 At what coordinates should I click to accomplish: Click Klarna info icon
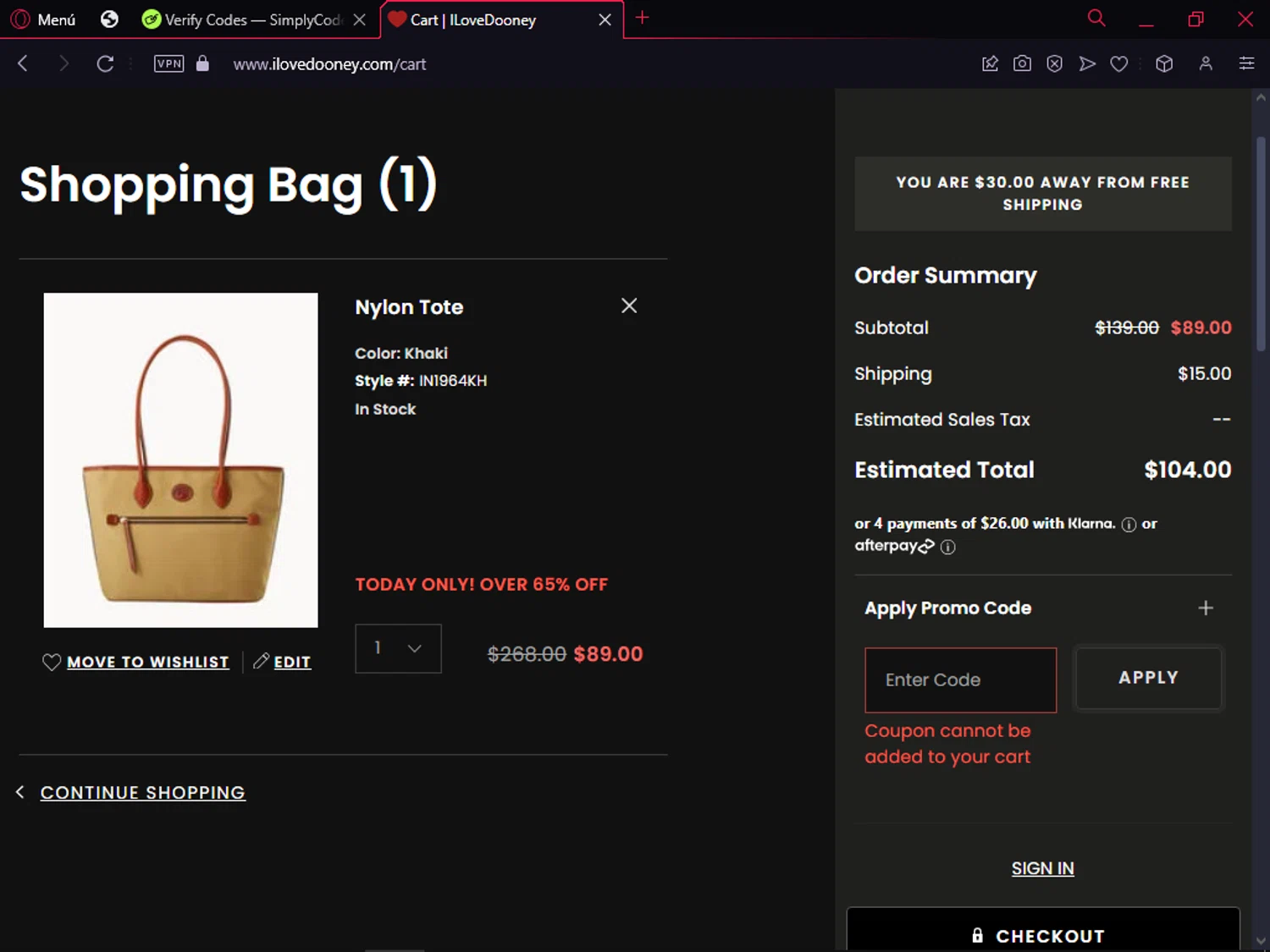[1129, 525]
